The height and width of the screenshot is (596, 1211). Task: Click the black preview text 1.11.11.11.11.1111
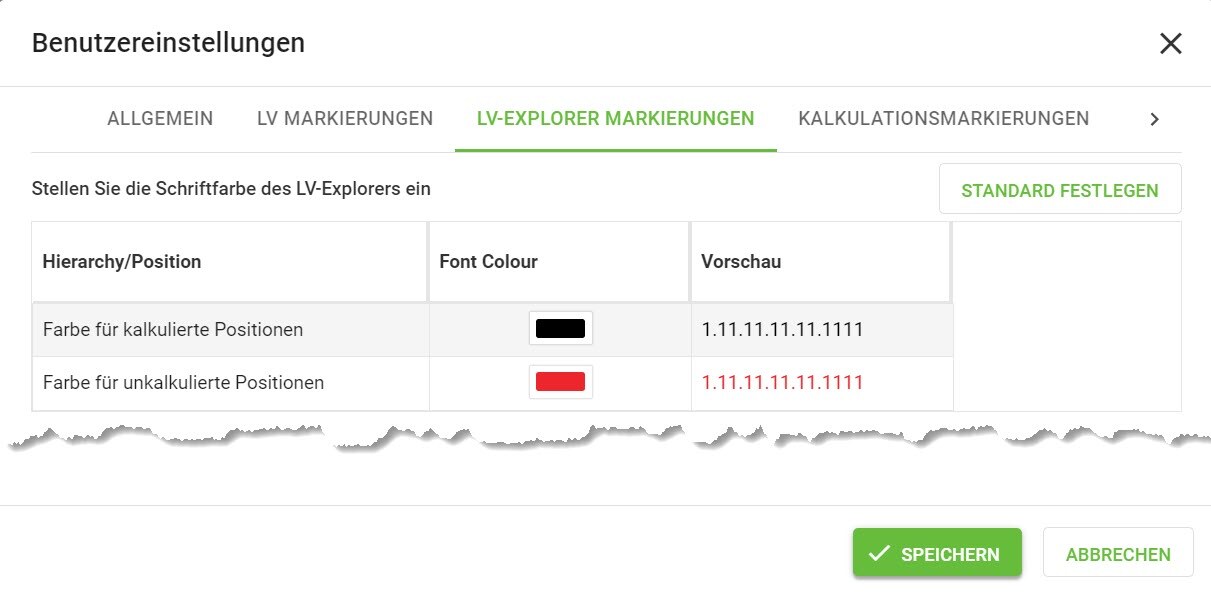(782, 329)
